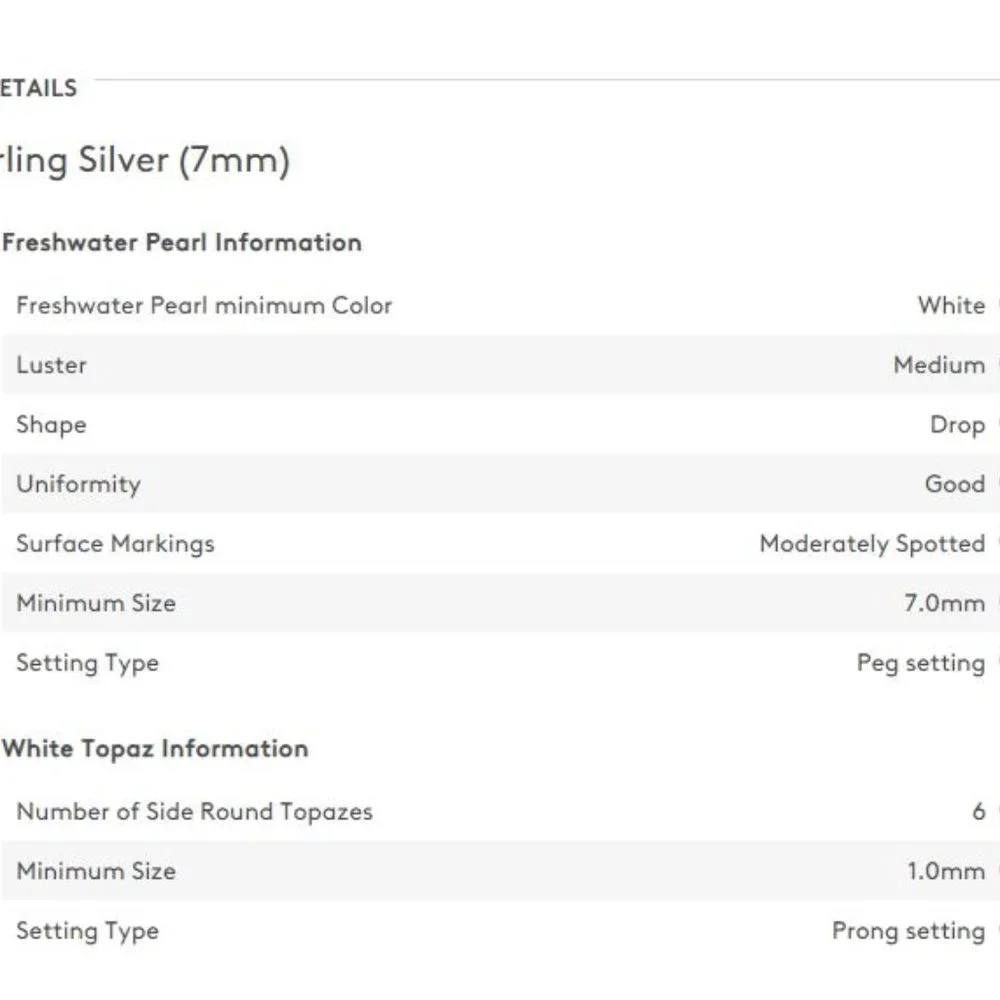Select the Moderately Spotted value
This screenshot has width=1000, height=1000.
(x=872, y=544)
